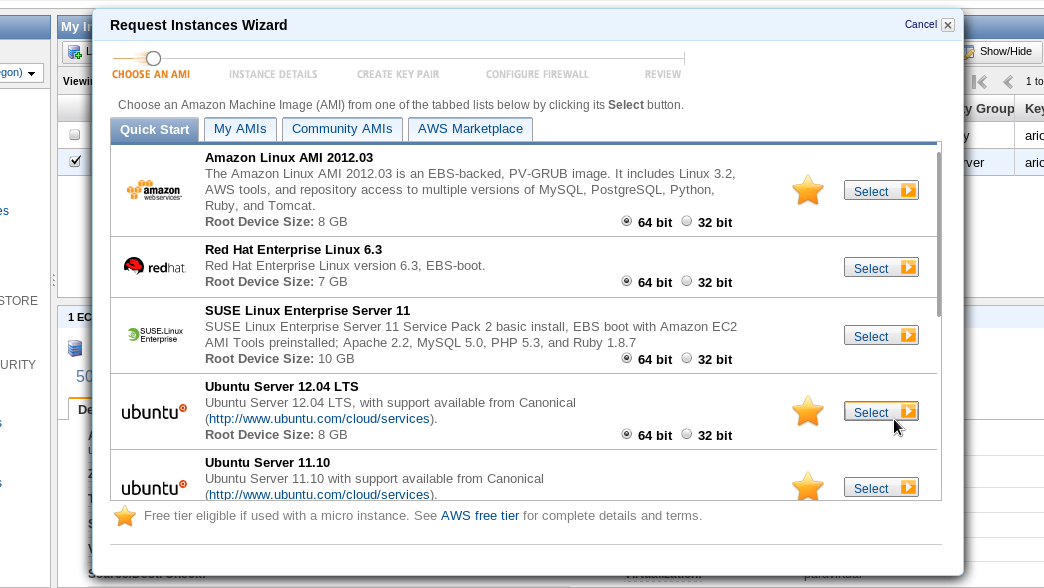Click the Show/Hide icon in background toolbar
1044x588 pixels.
click(x=969, y=52)
